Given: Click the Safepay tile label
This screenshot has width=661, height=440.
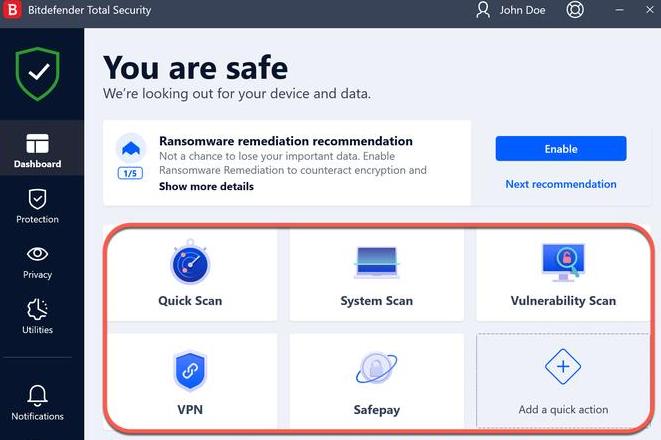Looking at the screenshot, I should (x=376, y=410).
